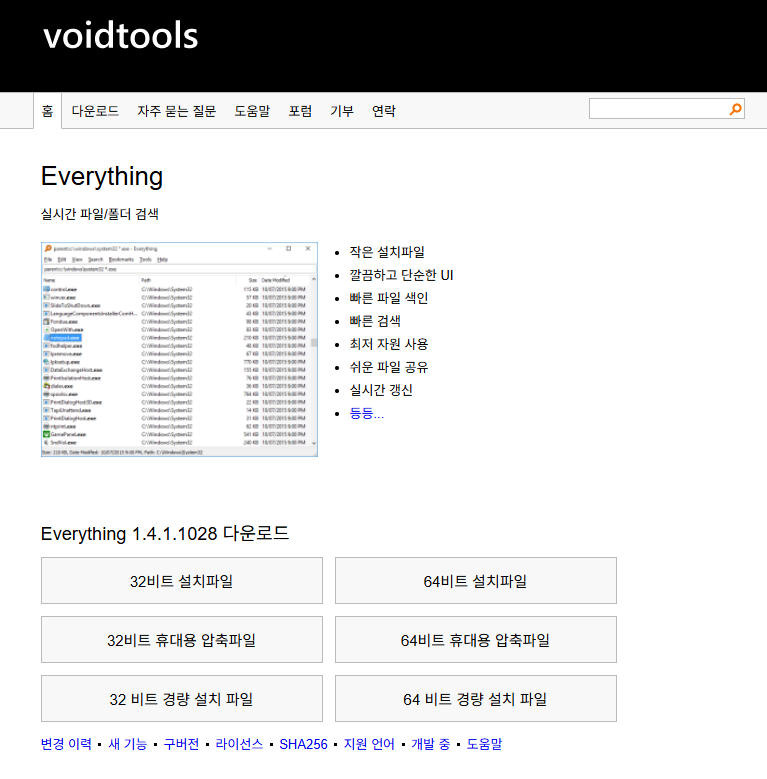This screenshot has height=779, width=767.
Task: Download the 32비트 설치파일
Action: 182,580
